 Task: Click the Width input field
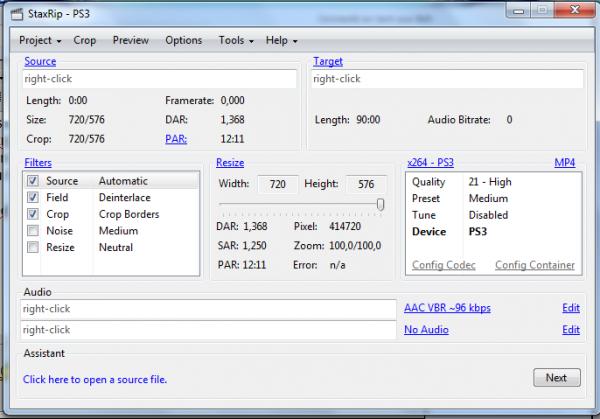click(x=277, y=184)
